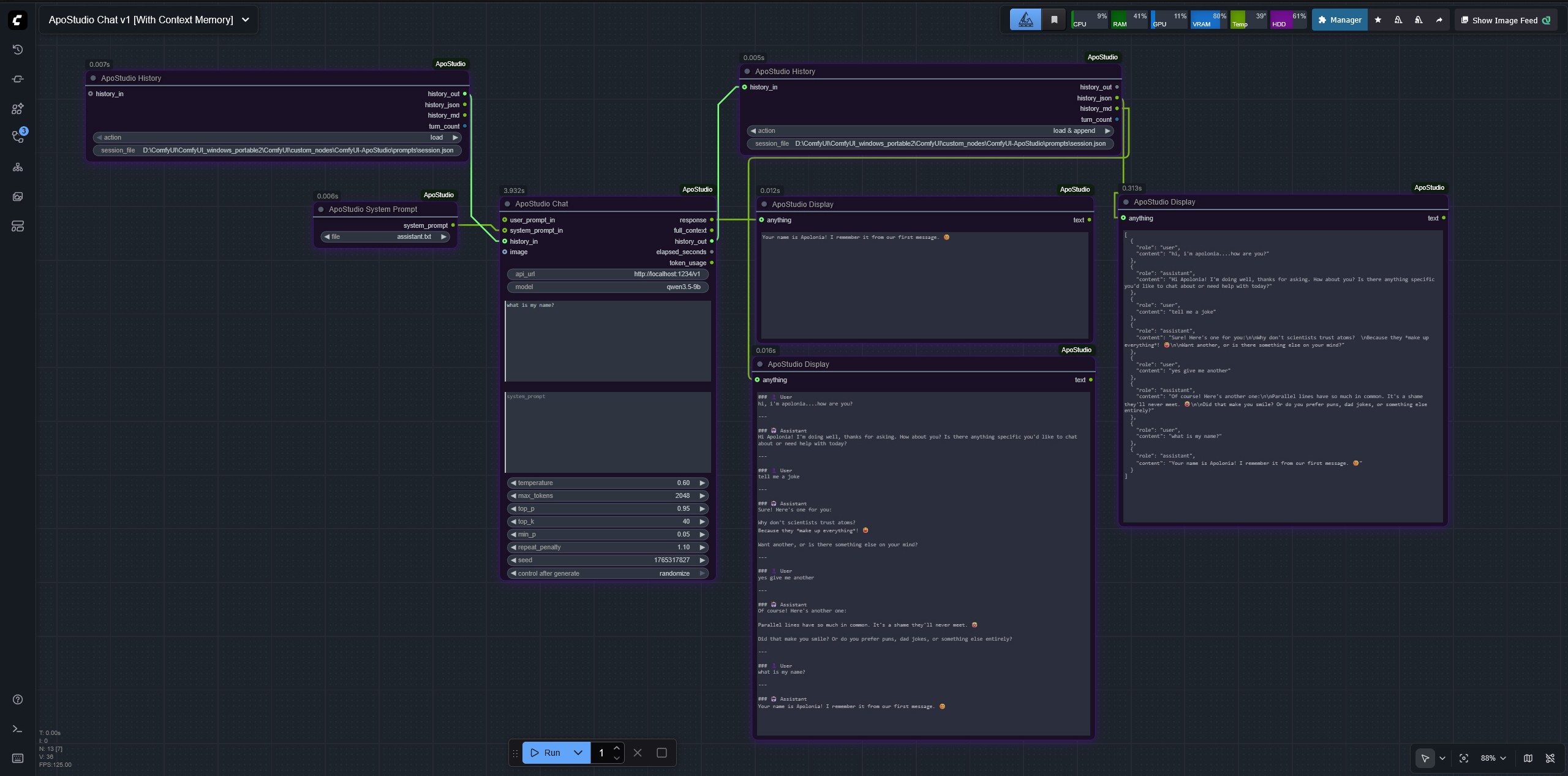Toggle collapse dot on far-right ApoStudio Display node
Screen dimensions: 1568x776
click(1126, 202)
